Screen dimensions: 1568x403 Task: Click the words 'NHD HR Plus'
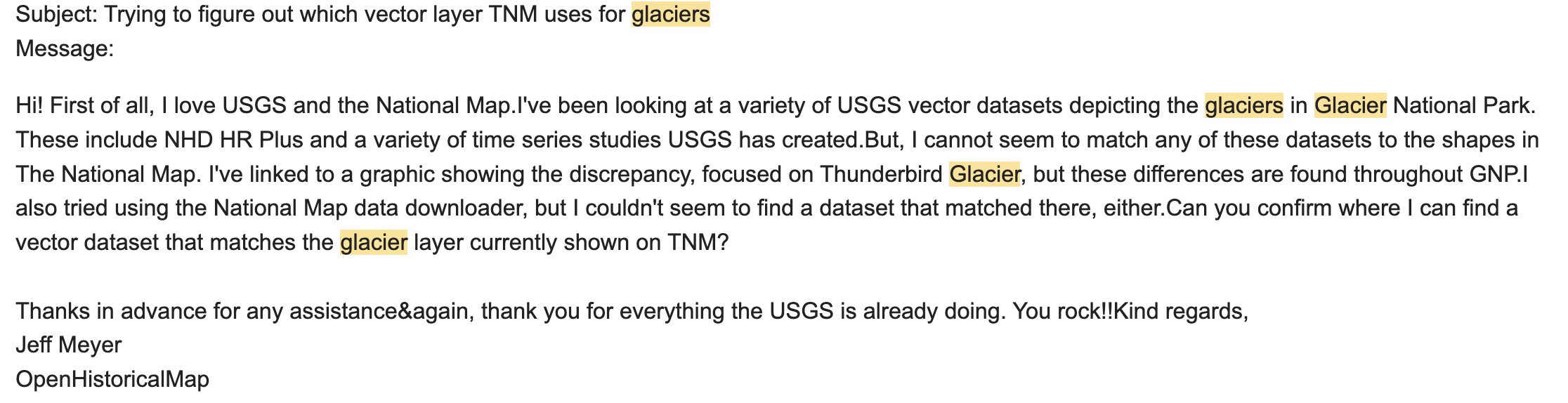tap(233, 140)
